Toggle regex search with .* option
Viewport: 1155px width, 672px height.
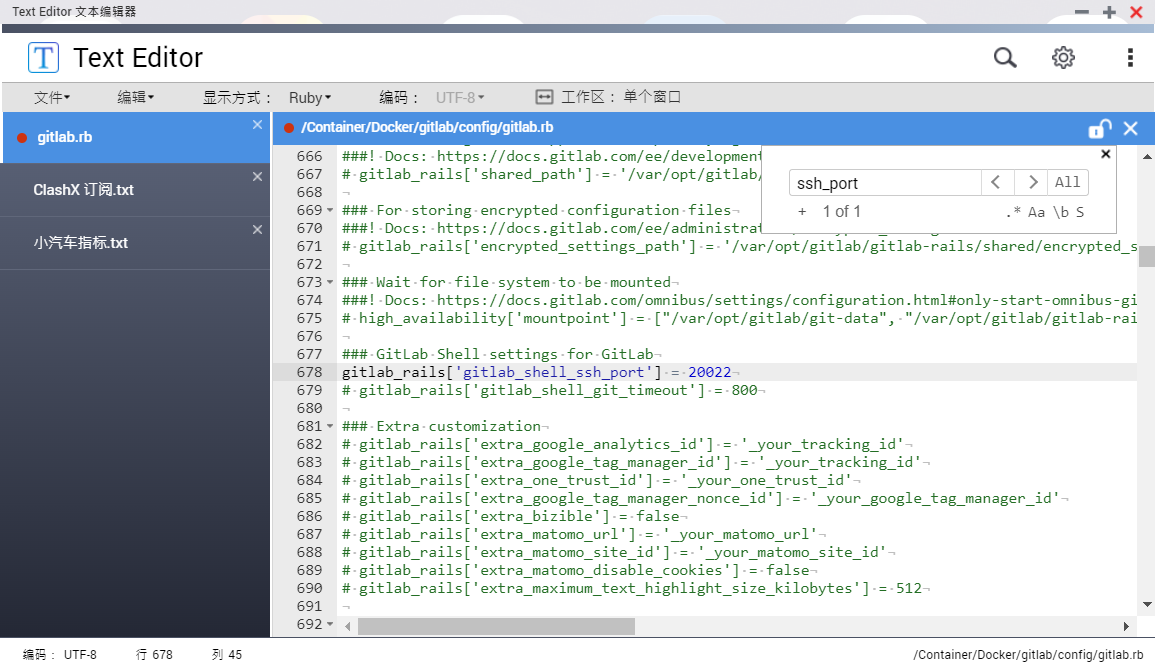point(1012,211)
